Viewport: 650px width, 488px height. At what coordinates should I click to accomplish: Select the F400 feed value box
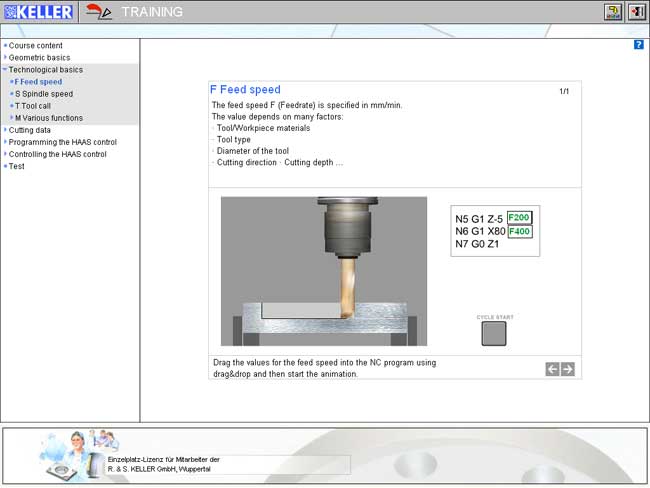(x=519, y=231)
